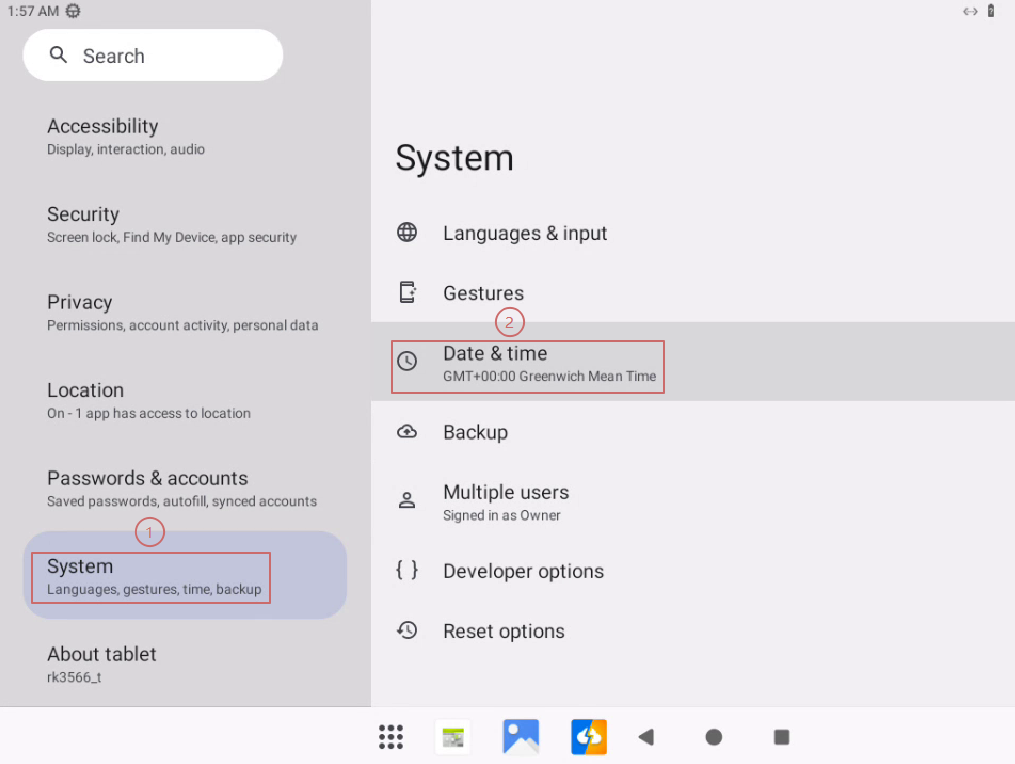Click the Search settings field

[153, 56]
